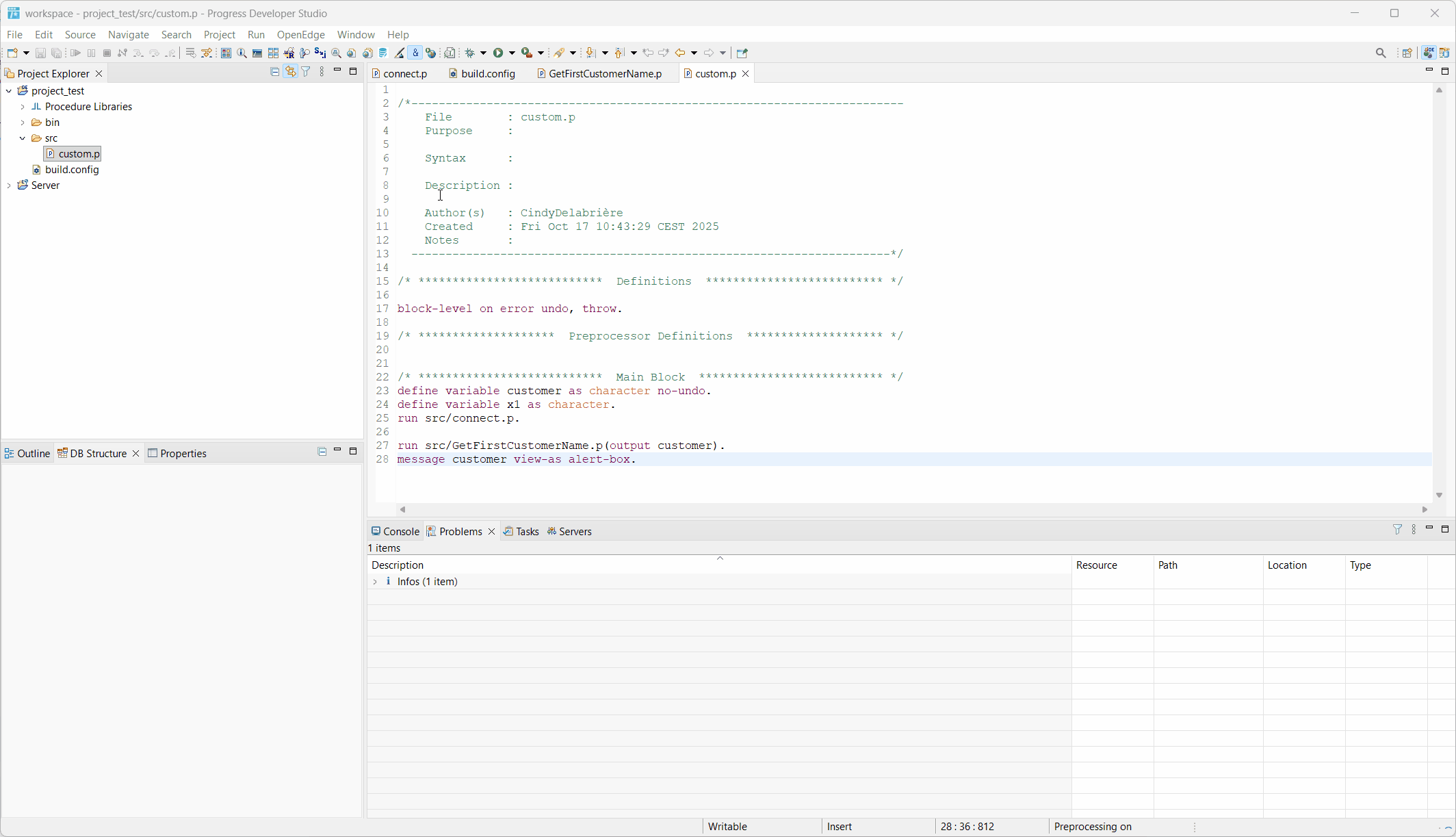
Task: Click the Problems view filter icon
Action: point(1397,530)
